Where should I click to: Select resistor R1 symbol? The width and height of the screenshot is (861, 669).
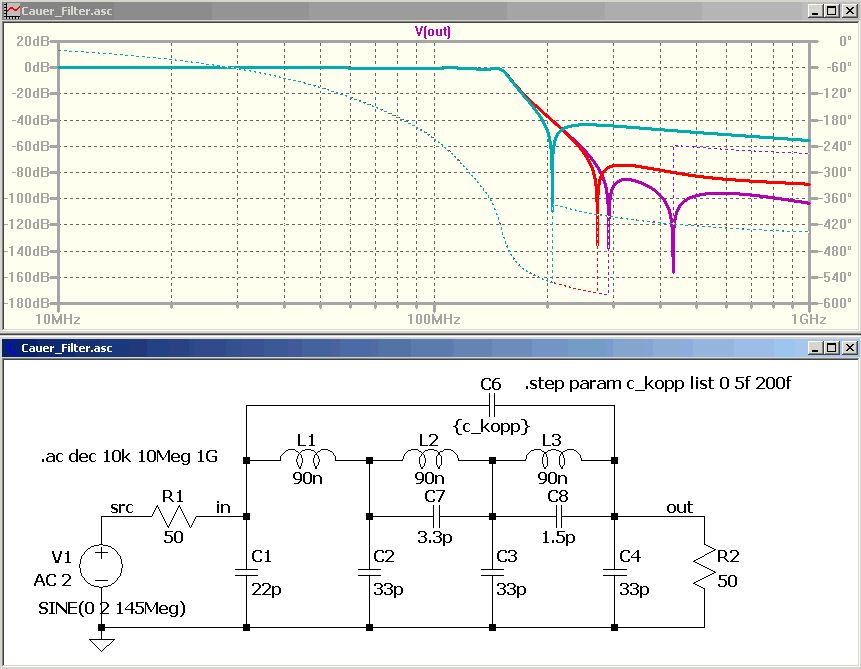pos(173,516)
